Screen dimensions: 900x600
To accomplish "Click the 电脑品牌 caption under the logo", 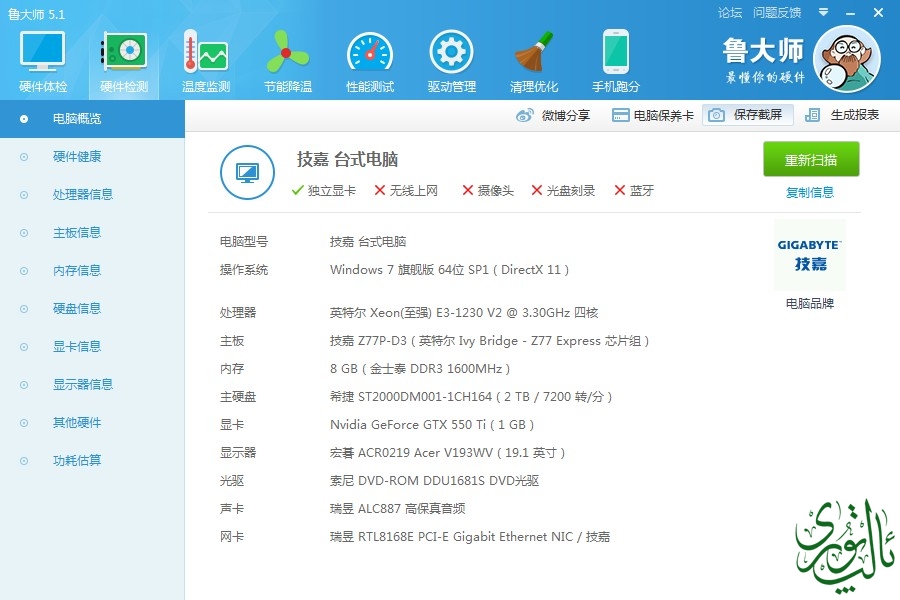I will click(x=810, y=304).
